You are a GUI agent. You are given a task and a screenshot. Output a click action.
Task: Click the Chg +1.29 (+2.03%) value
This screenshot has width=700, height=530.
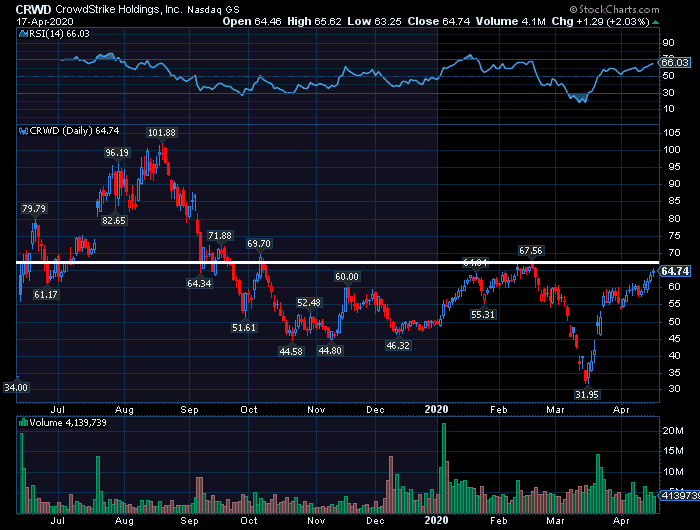pos(600,21)
